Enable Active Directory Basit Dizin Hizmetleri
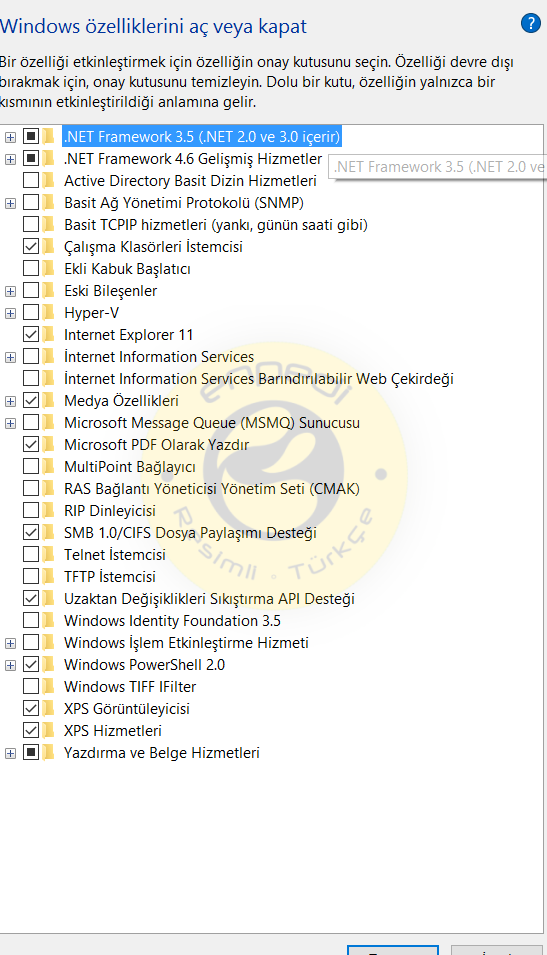Viewport: 547px width, 955px height. (30, 181)
